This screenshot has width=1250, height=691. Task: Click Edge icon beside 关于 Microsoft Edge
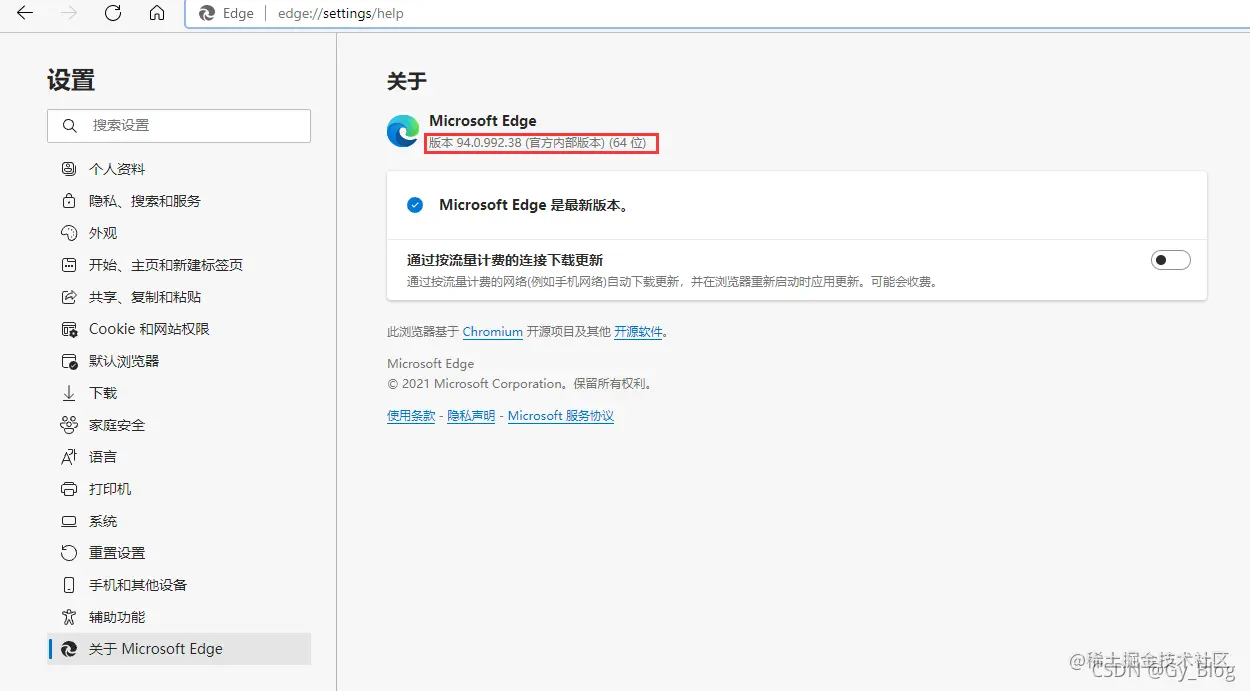click(x=69, y=649)
